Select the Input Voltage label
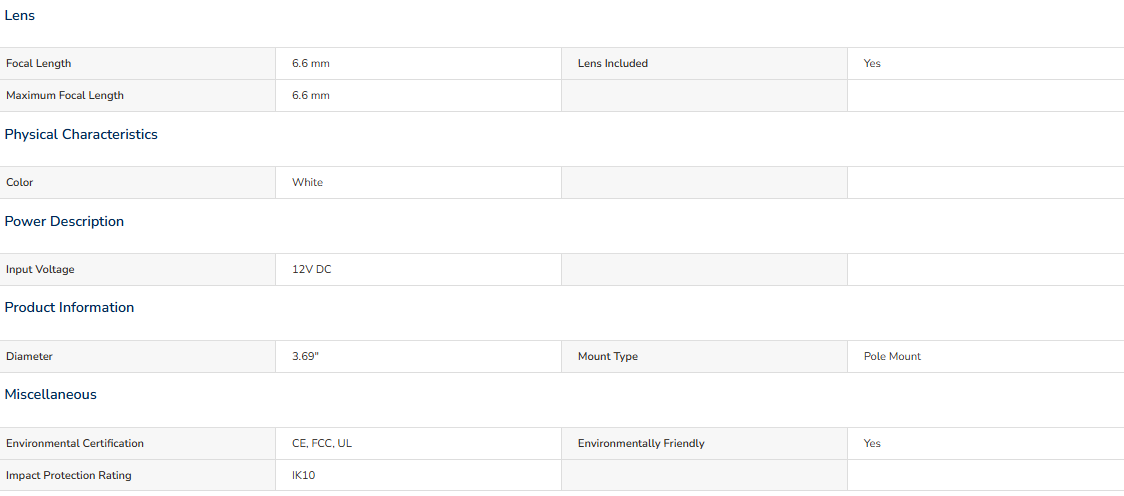The height and width of the screenshot is (496, 1124). 40,270
